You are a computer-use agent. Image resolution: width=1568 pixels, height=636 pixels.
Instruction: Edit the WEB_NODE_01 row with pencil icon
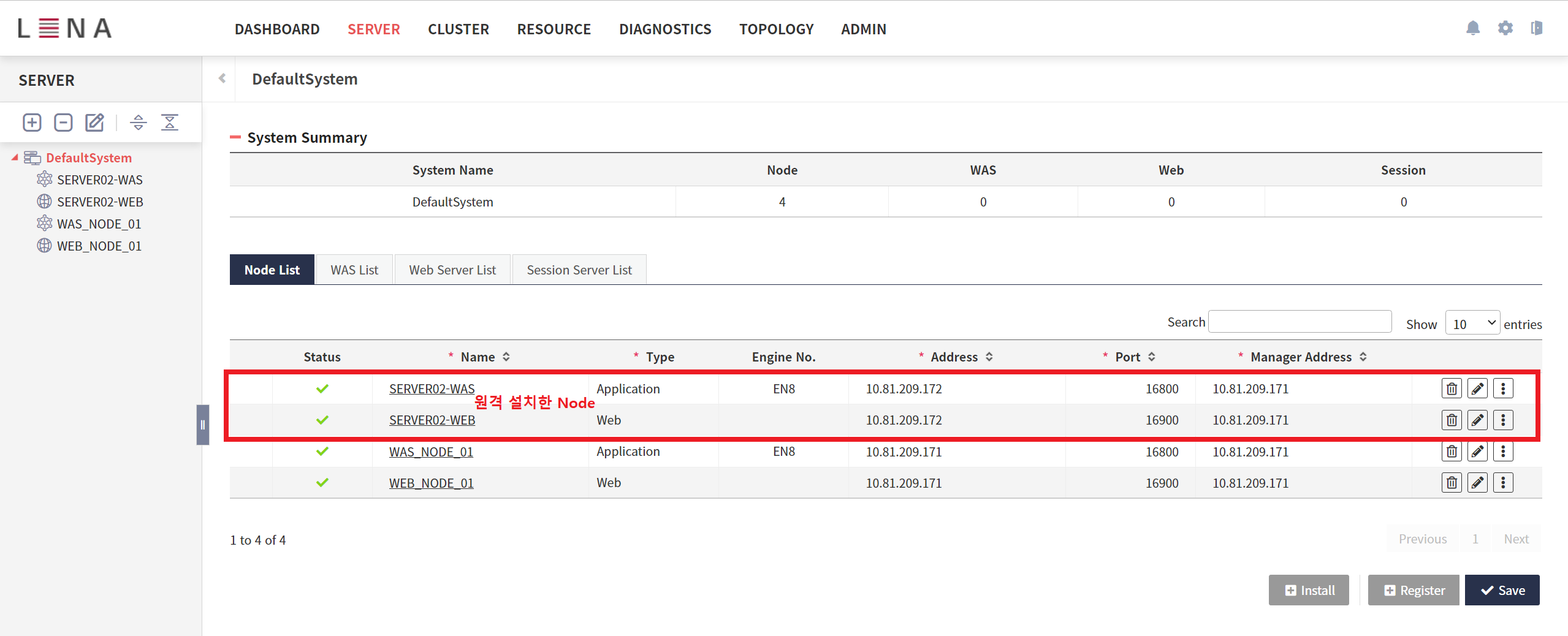[1477, 483]
